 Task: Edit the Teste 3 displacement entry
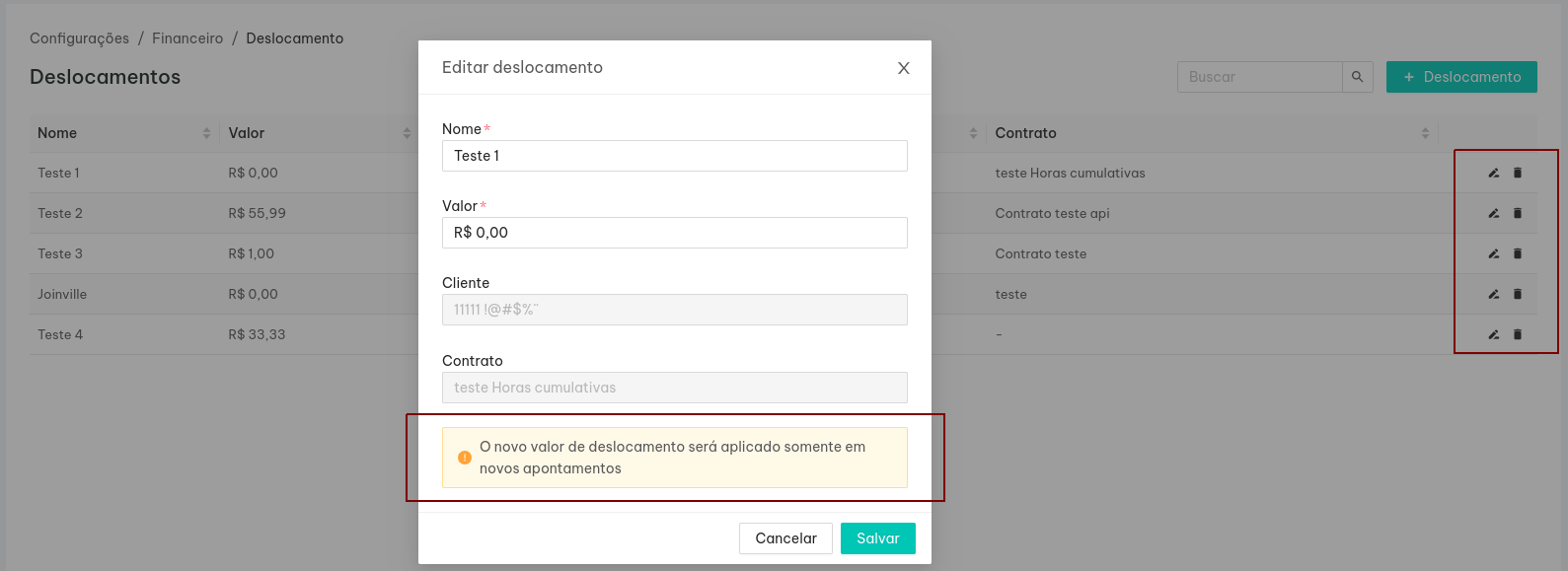click(x=1494, y=253)
